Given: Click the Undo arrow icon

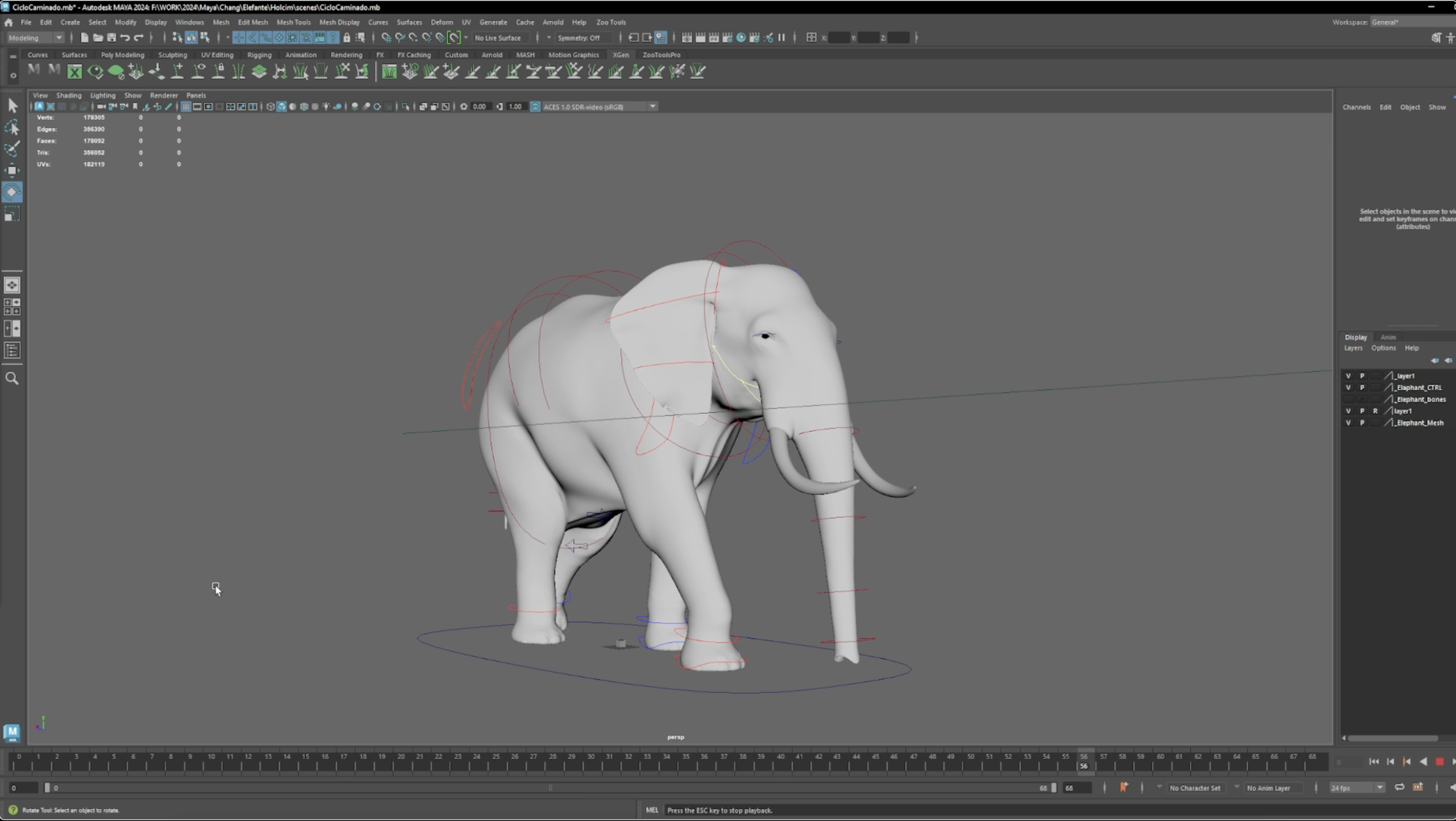Looking at the screenshot, I should [125, 38].
